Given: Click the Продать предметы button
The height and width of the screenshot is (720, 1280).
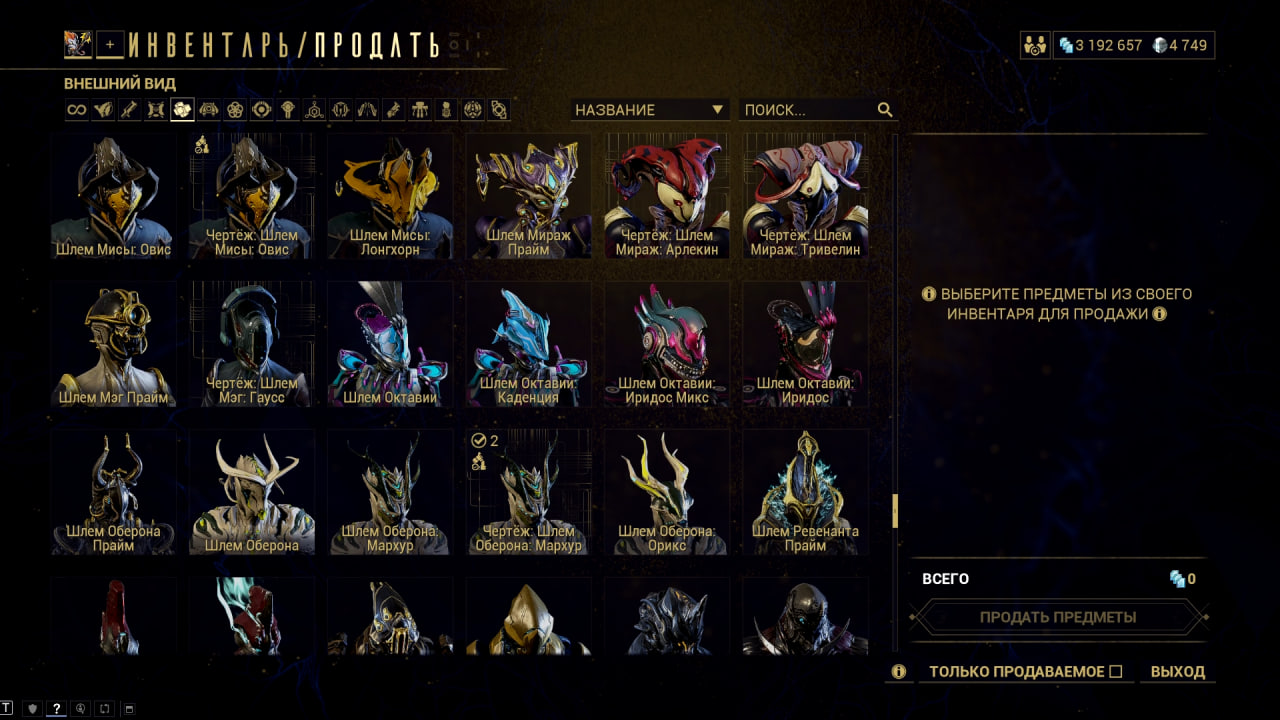Looking at the screenshot, I should pos(1058,617).
